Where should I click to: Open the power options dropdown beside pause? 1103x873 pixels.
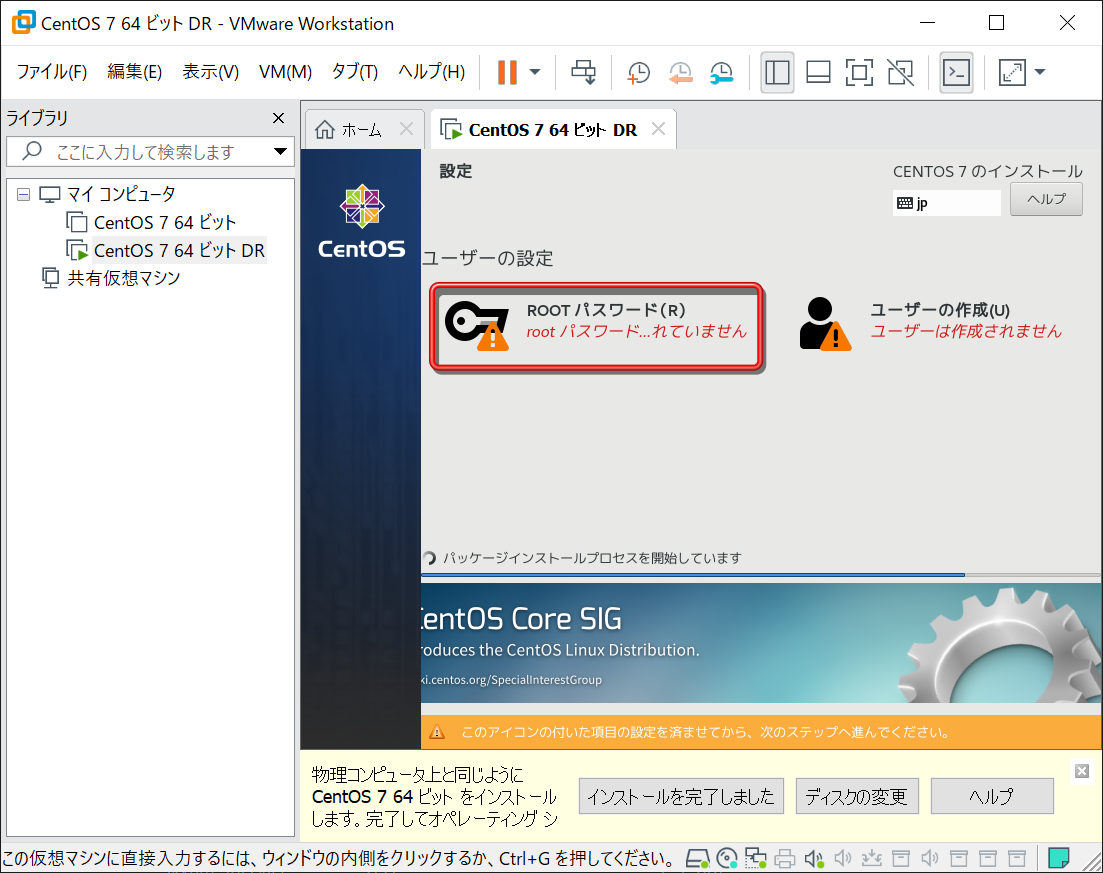tap(535, 72)
